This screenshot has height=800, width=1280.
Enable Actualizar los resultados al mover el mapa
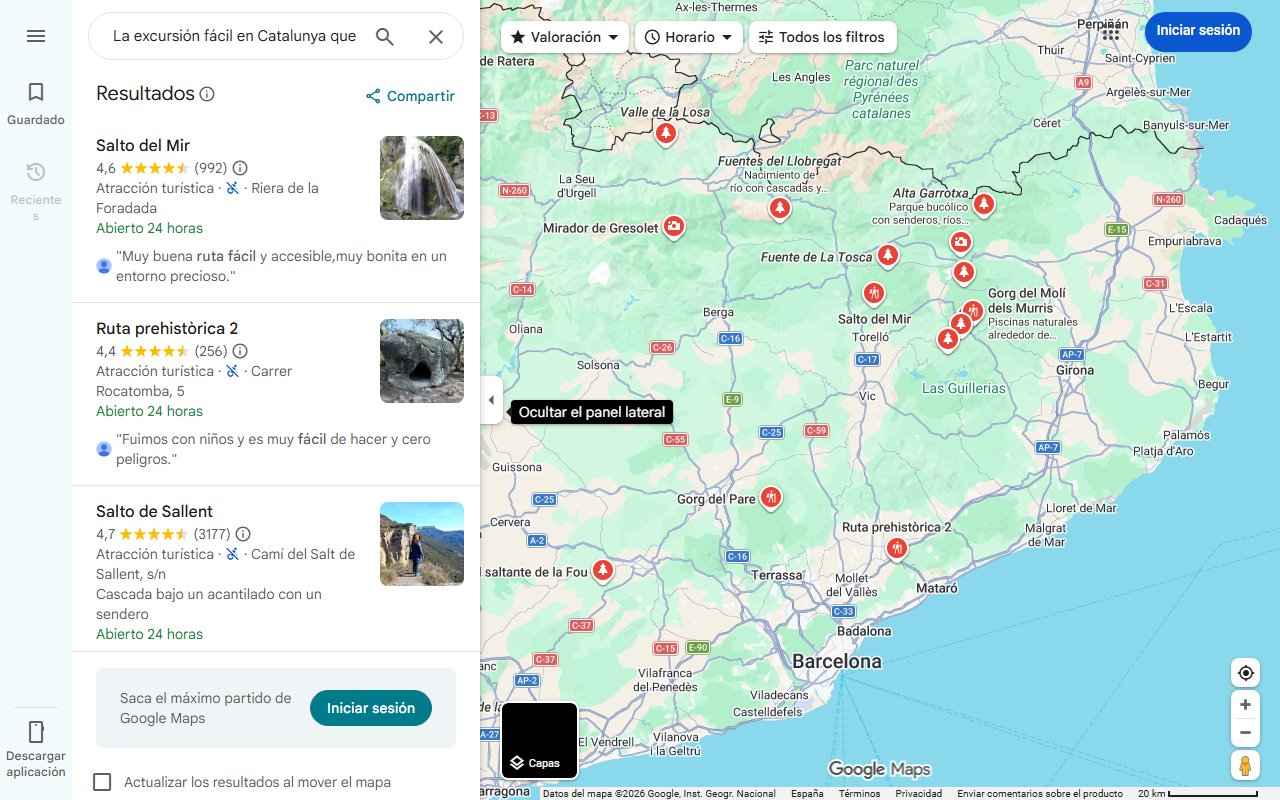pos(101,782)
